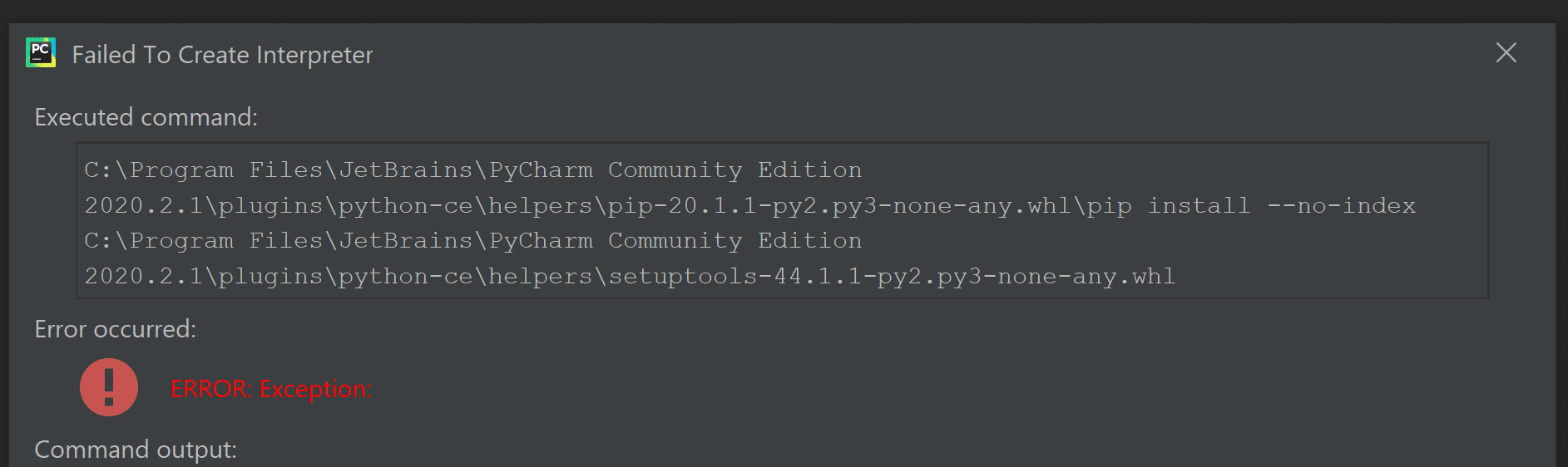Click the 'Command output:' label
1568x467 pixels.
[x=136, y=450]
